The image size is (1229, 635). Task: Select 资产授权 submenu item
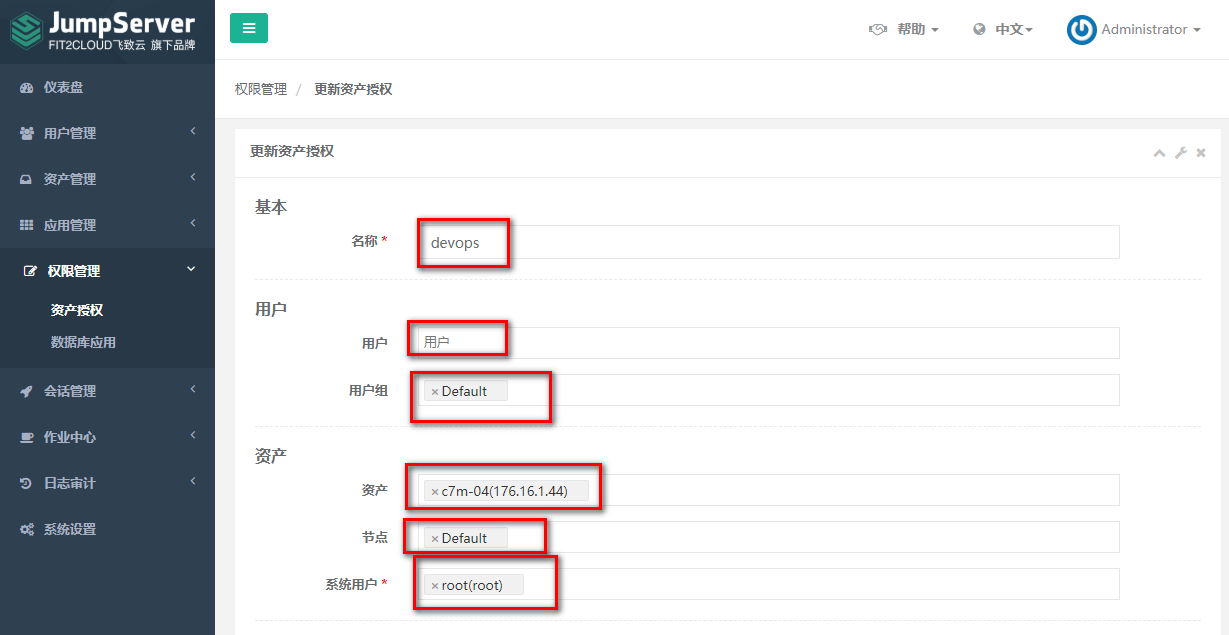click(x=77, y=310)
